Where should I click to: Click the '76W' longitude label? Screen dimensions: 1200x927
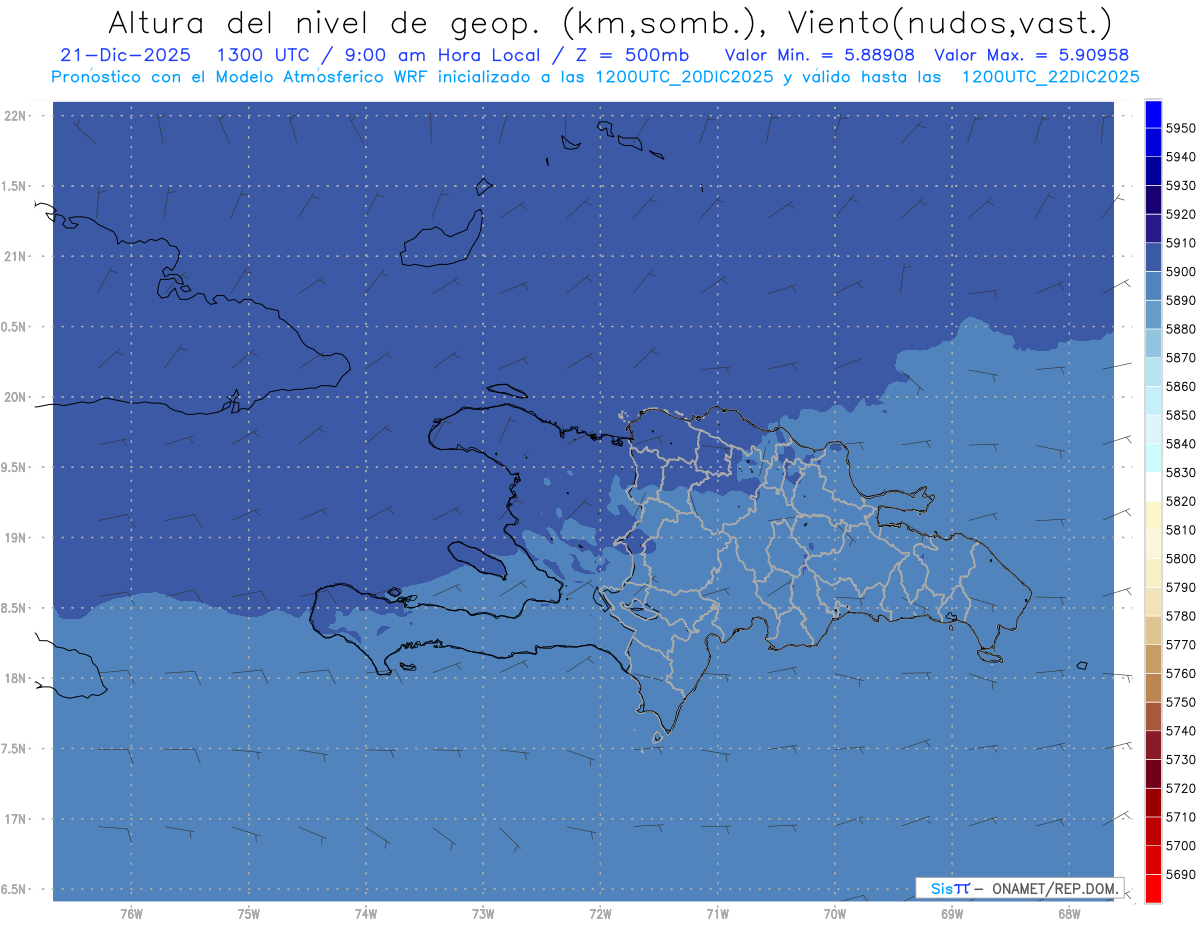click(x=130, y=914)
